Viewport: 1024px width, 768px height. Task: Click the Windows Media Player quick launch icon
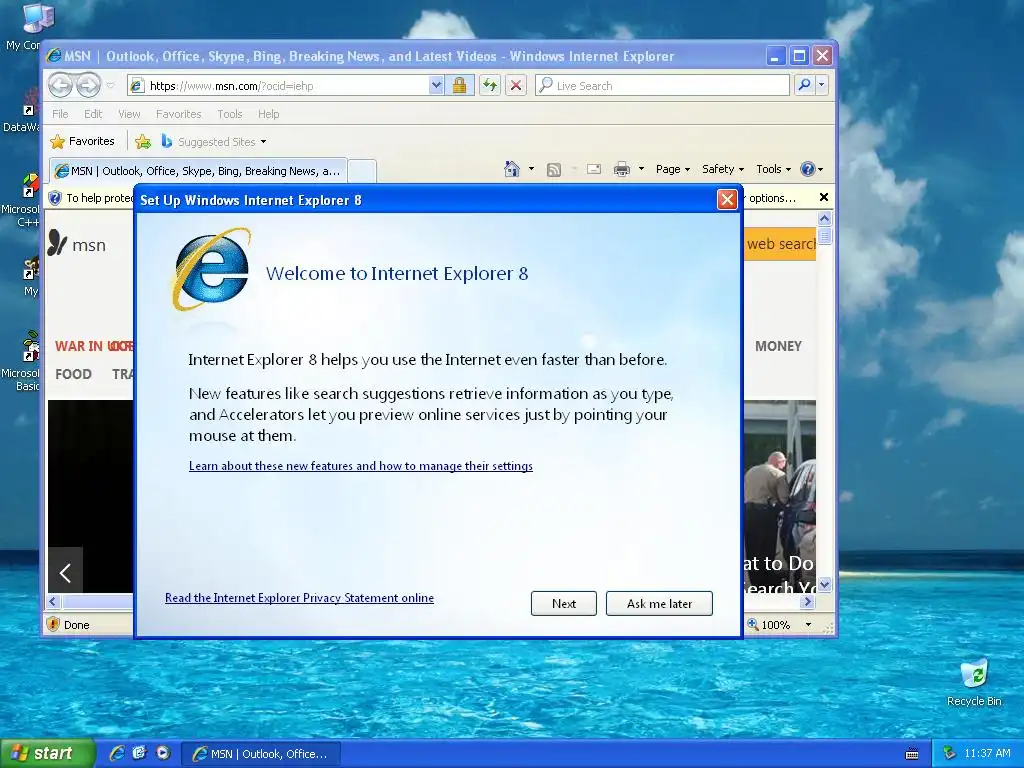(163, 753)
